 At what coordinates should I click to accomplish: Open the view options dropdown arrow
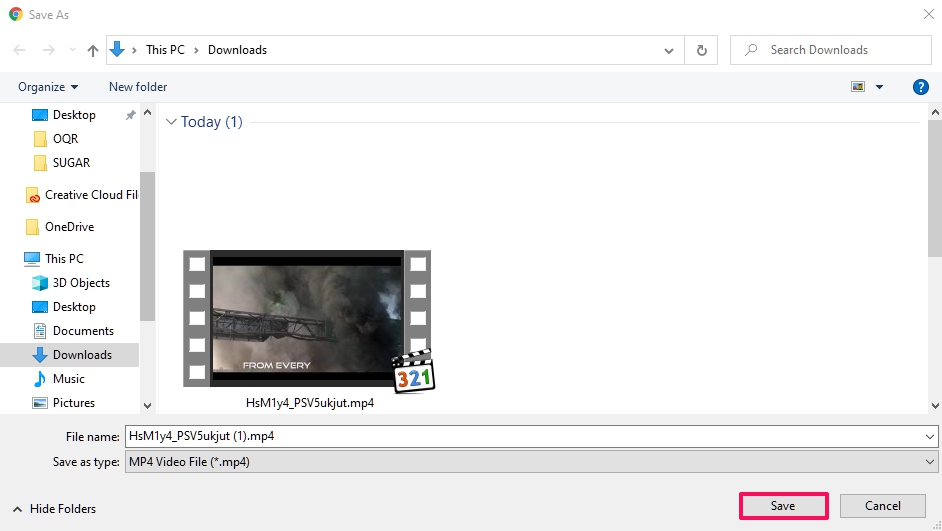coord(880,87)
